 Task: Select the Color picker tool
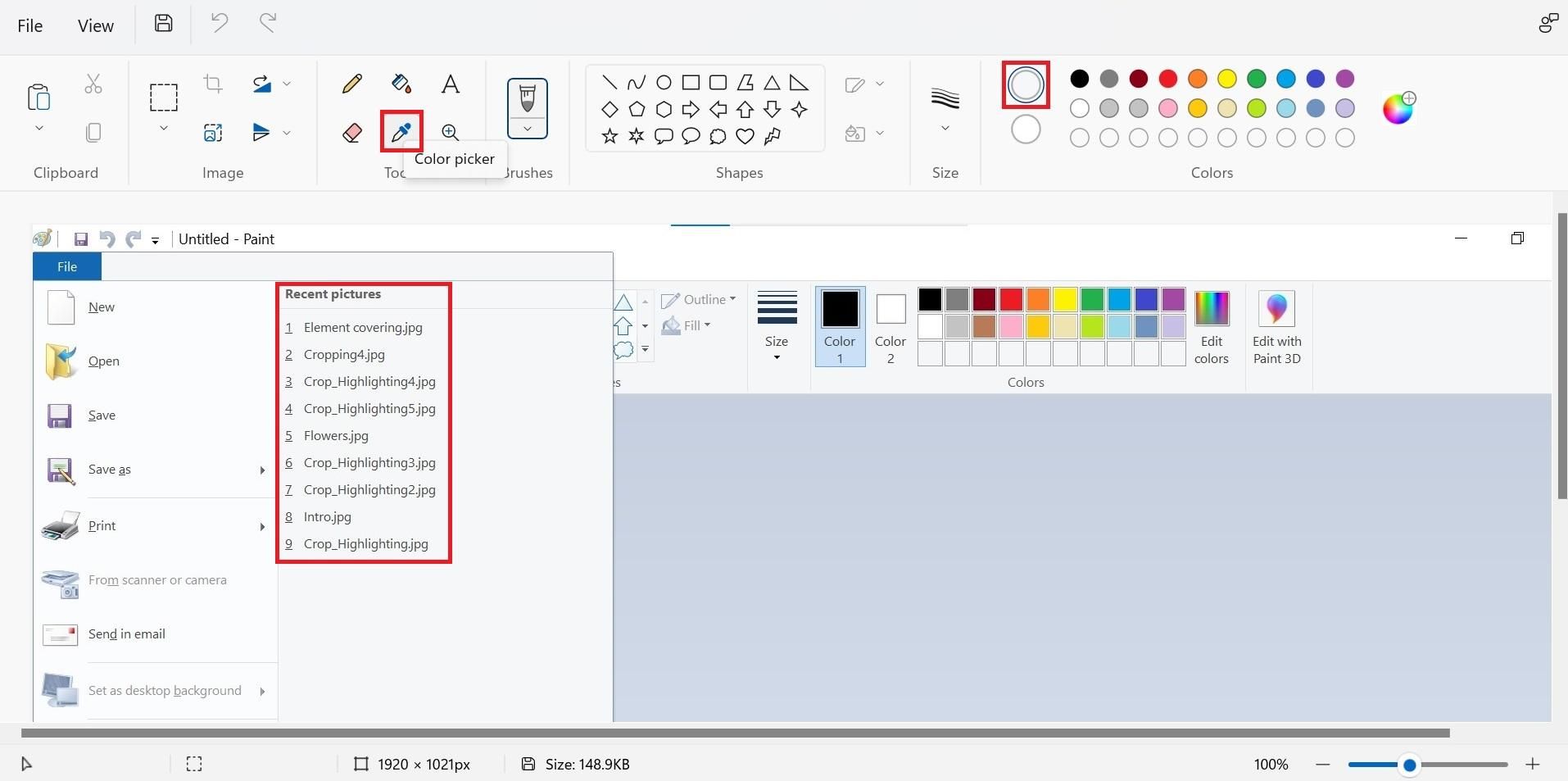tap(400, 132)
